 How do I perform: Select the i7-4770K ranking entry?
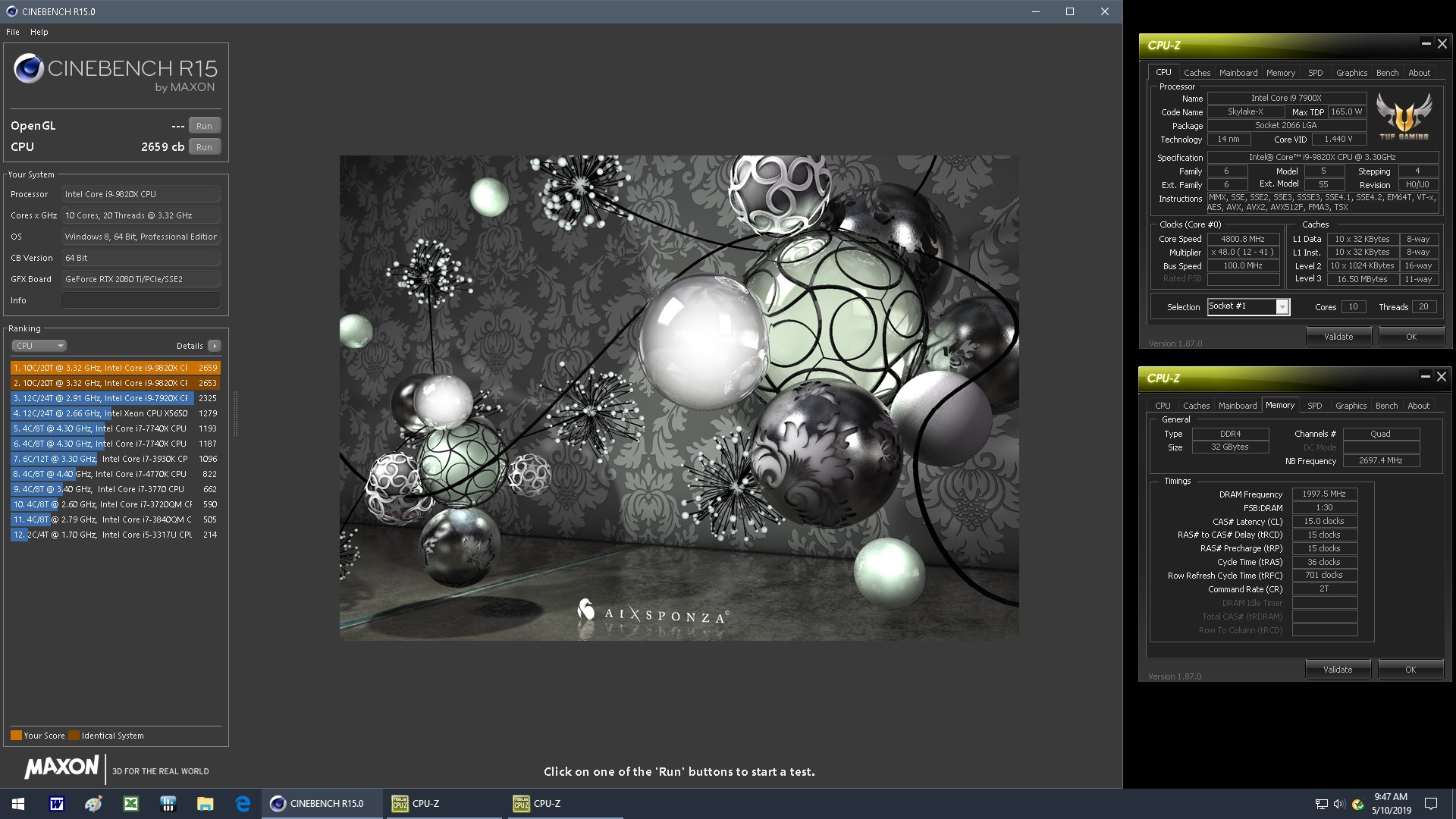coord(115,474)
